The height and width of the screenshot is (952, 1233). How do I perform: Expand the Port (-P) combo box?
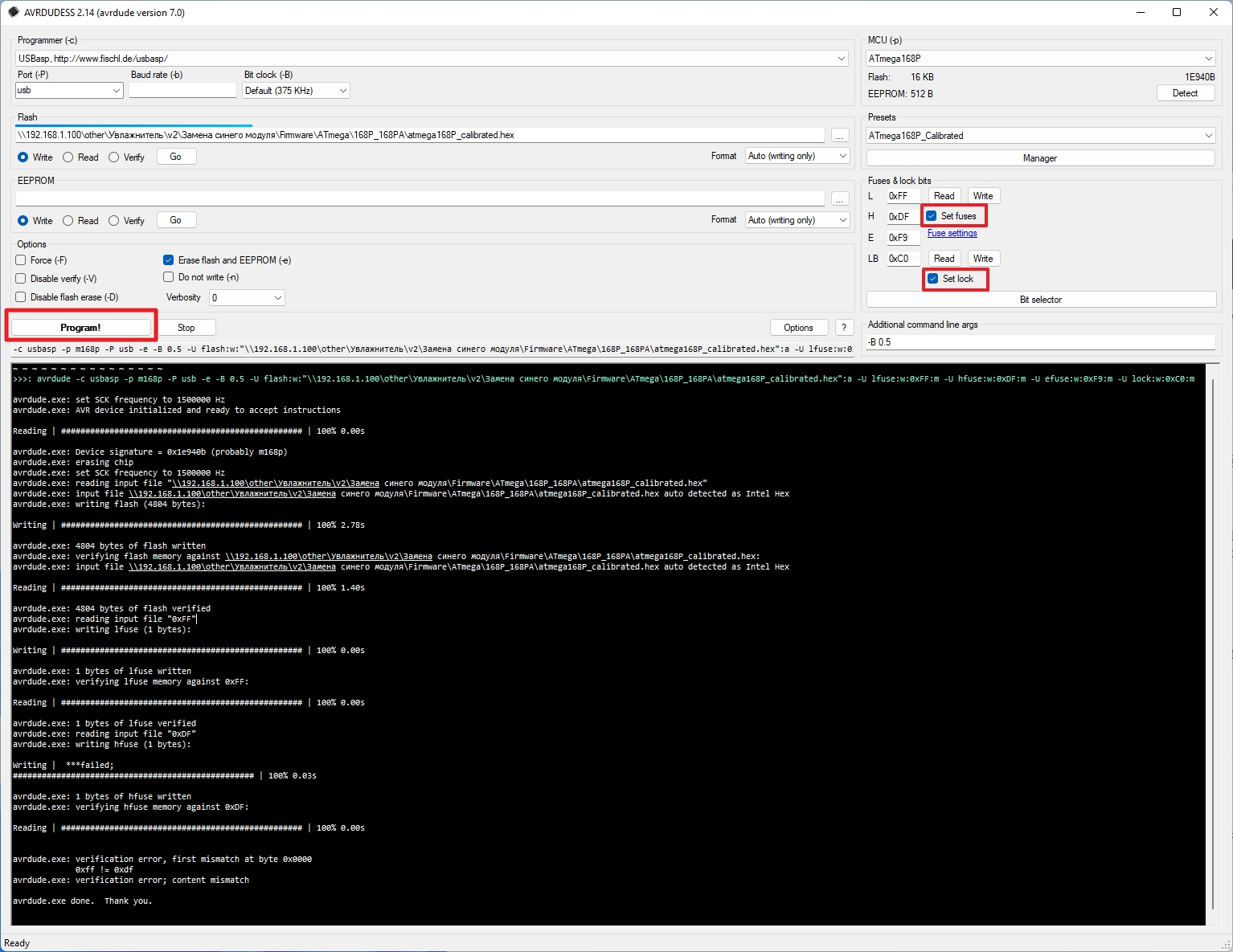pos(69,91)
